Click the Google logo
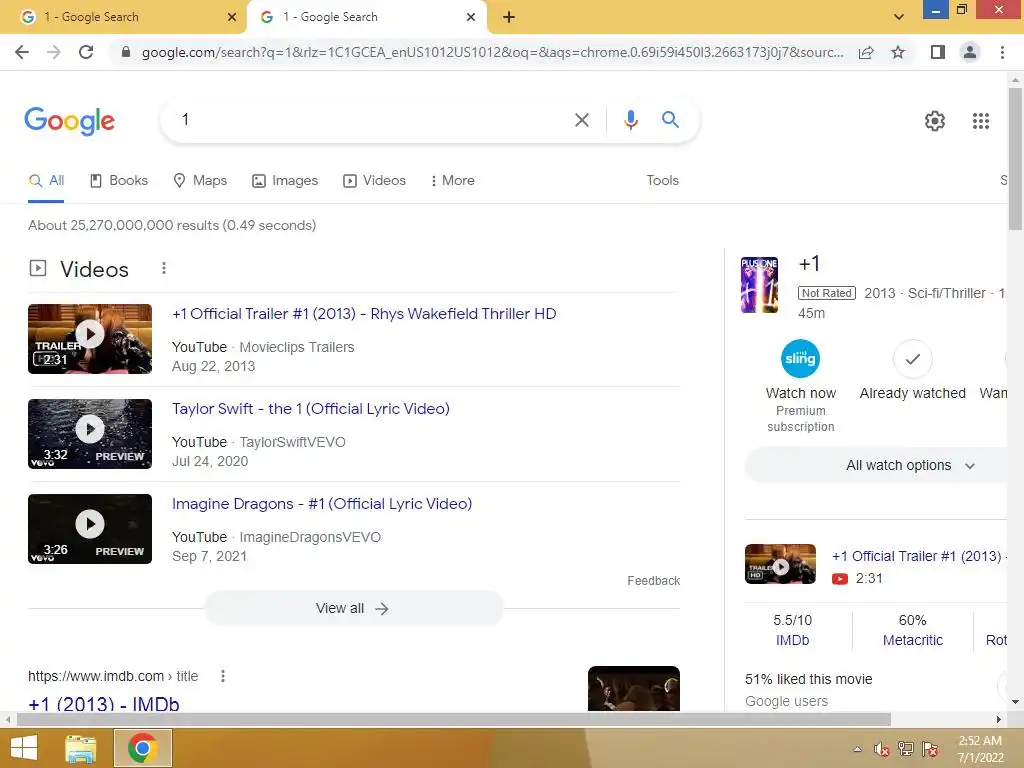 pos(69,121)
